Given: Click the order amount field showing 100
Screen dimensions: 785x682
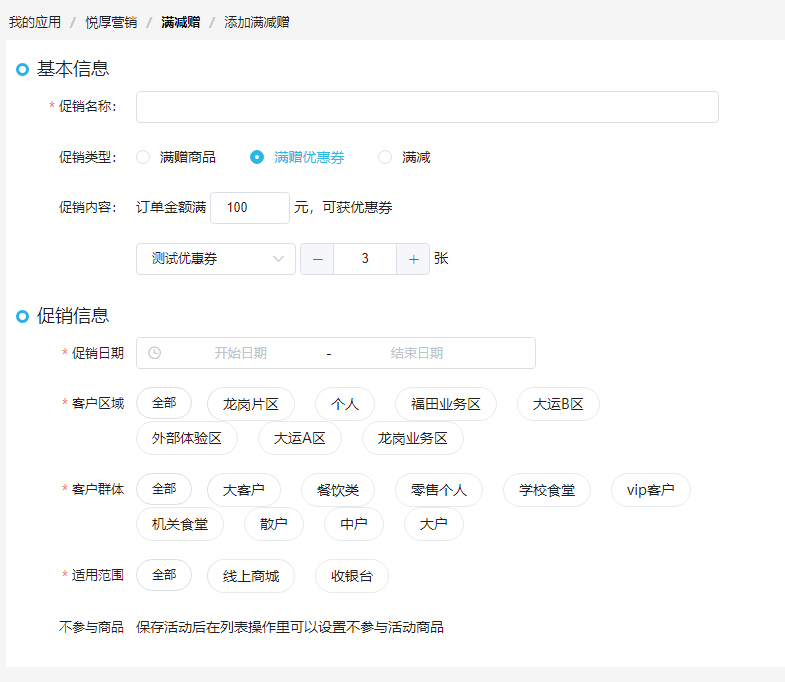Looking at the screenshot, I should coord(250,208).
